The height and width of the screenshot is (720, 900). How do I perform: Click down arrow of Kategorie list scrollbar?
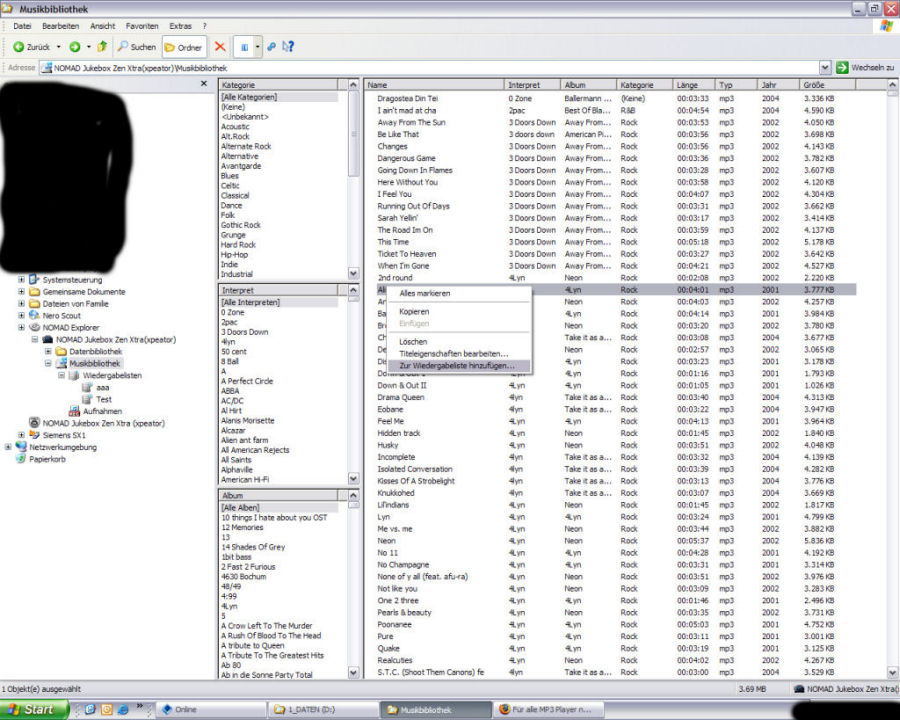354,274
